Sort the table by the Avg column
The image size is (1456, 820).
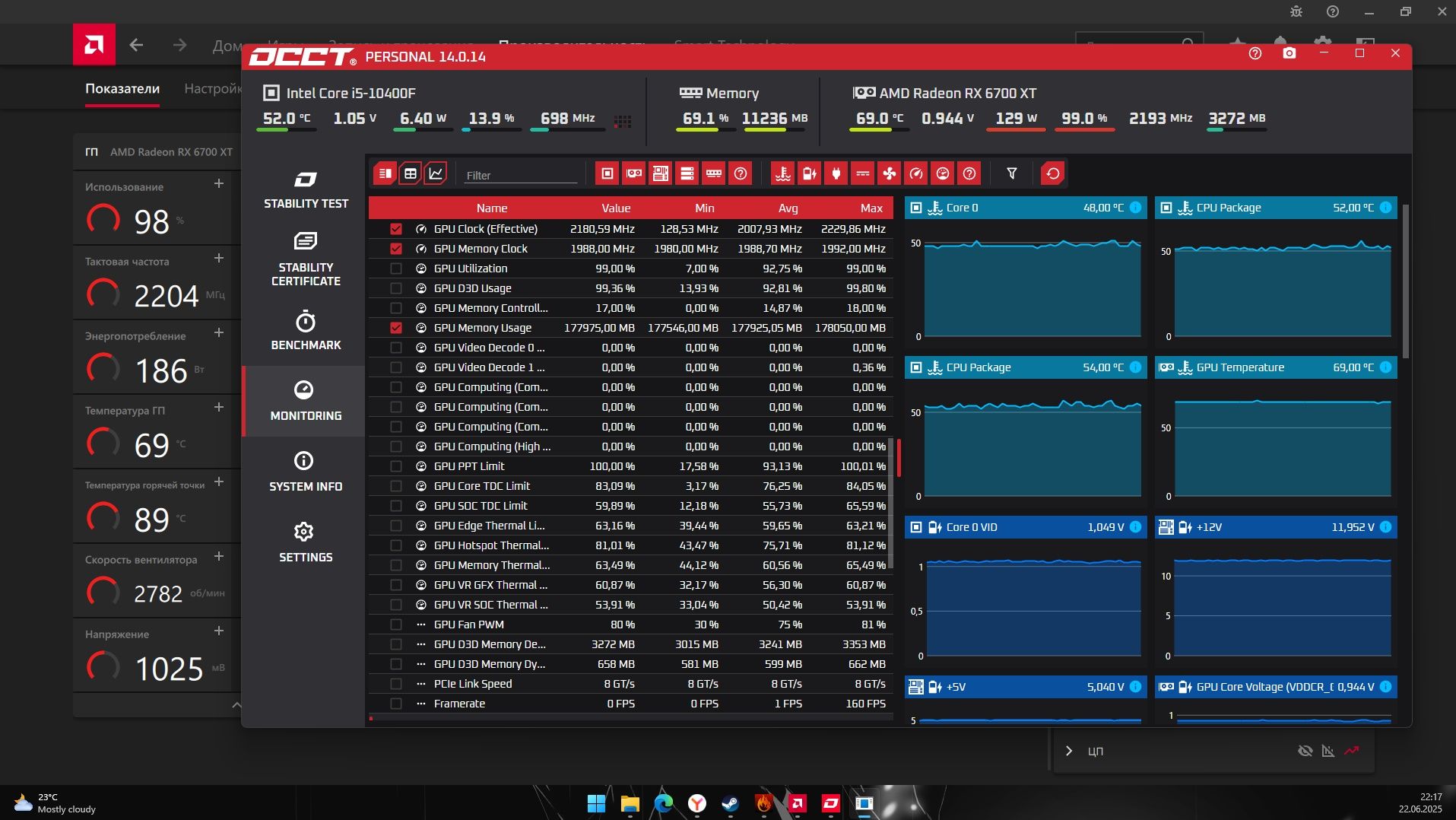(788, 208)
